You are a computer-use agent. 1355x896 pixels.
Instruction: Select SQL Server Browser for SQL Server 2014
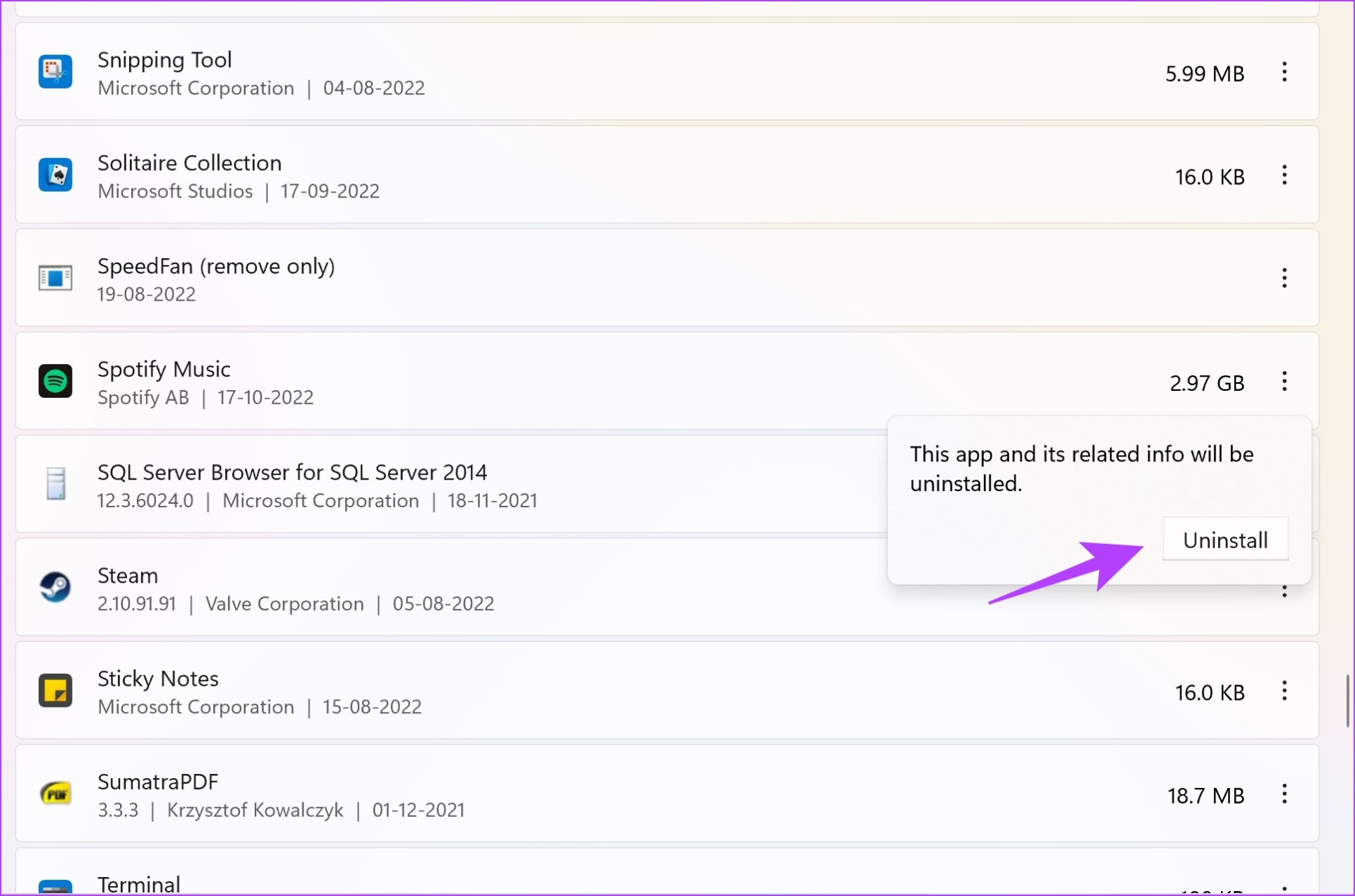292,472
